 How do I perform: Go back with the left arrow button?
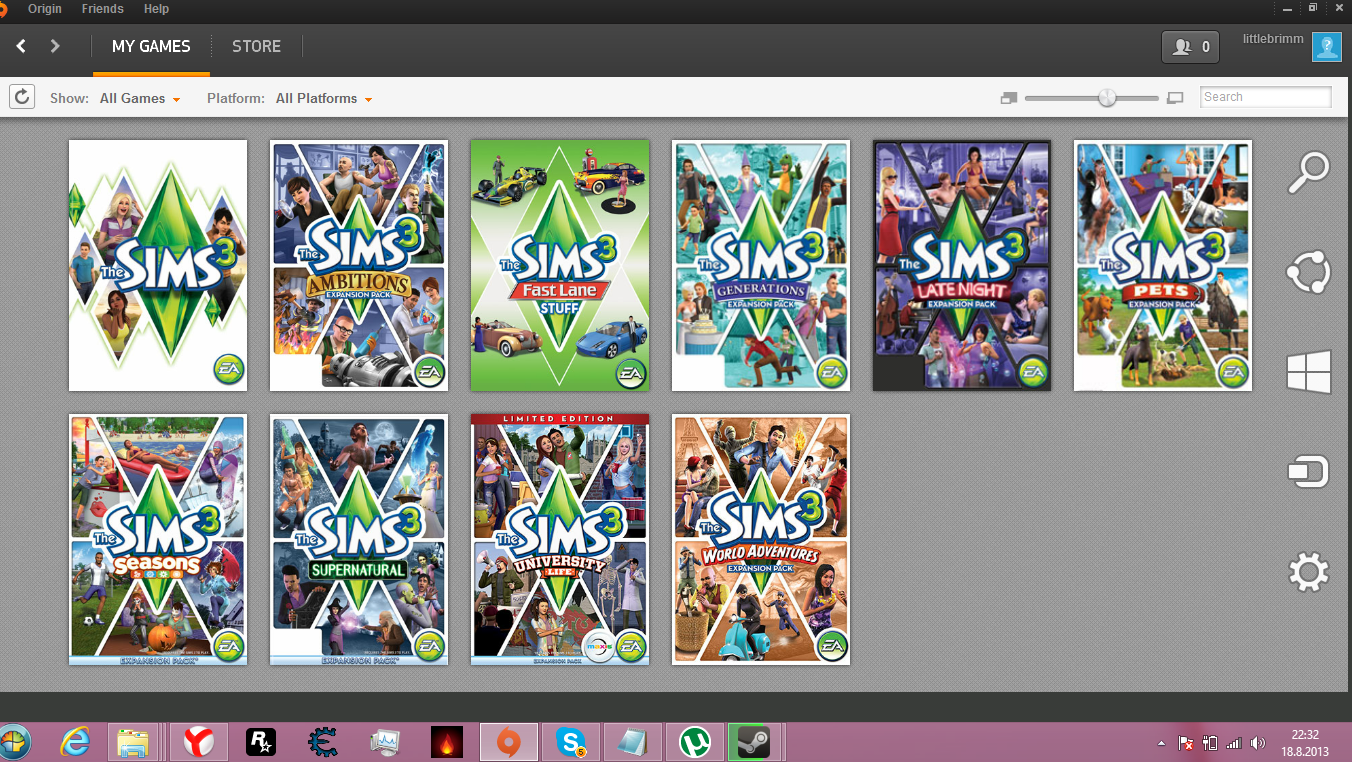21,46
